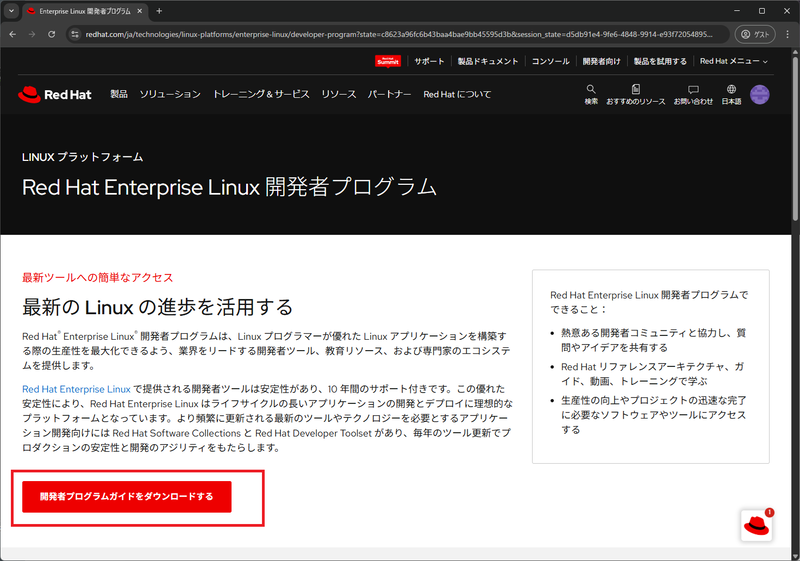The width and height of the screenshot is (800, 561).
Task: Go back with browser back arrow
Action: (13, 34)
